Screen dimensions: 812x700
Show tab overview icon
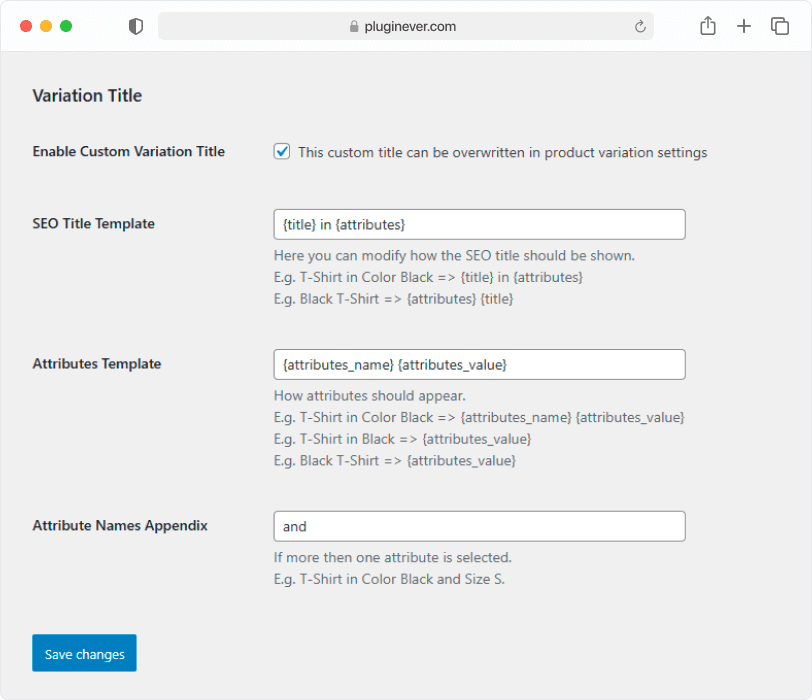(x=780, y=26)
